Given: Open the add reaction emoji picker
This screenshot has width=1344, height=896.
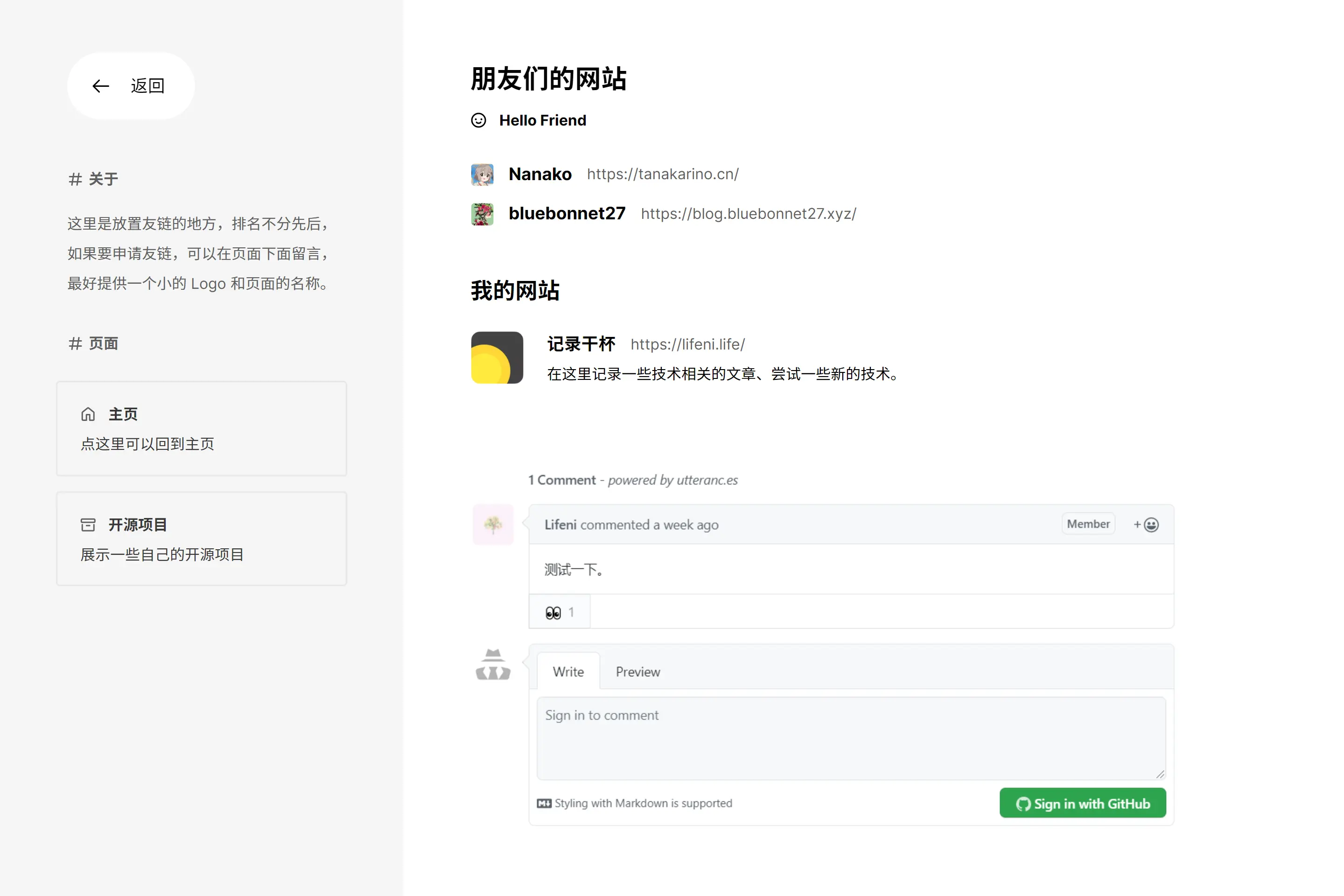Looking at the screenshot, I should 1145,524.
